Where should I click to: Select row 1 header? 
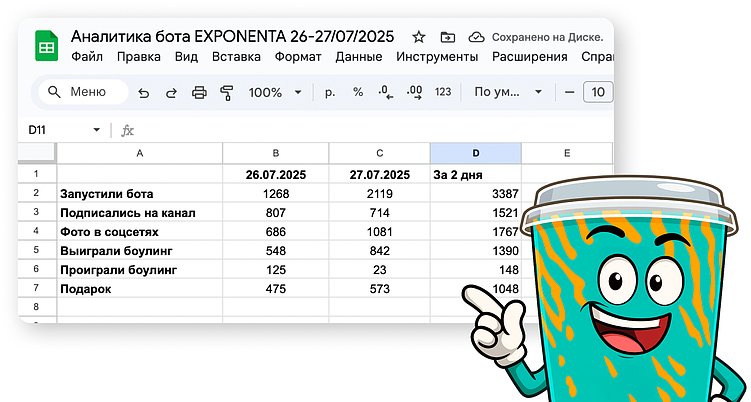click(36, 174)
